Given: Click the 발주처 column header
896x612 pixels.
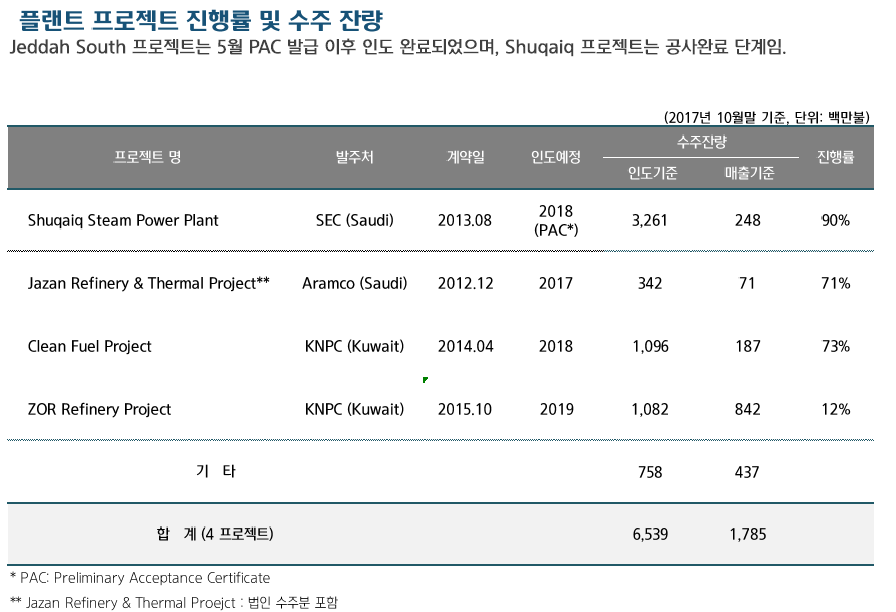Looking at the screenshot, I should pyautogui.click(x=353, y=157).
